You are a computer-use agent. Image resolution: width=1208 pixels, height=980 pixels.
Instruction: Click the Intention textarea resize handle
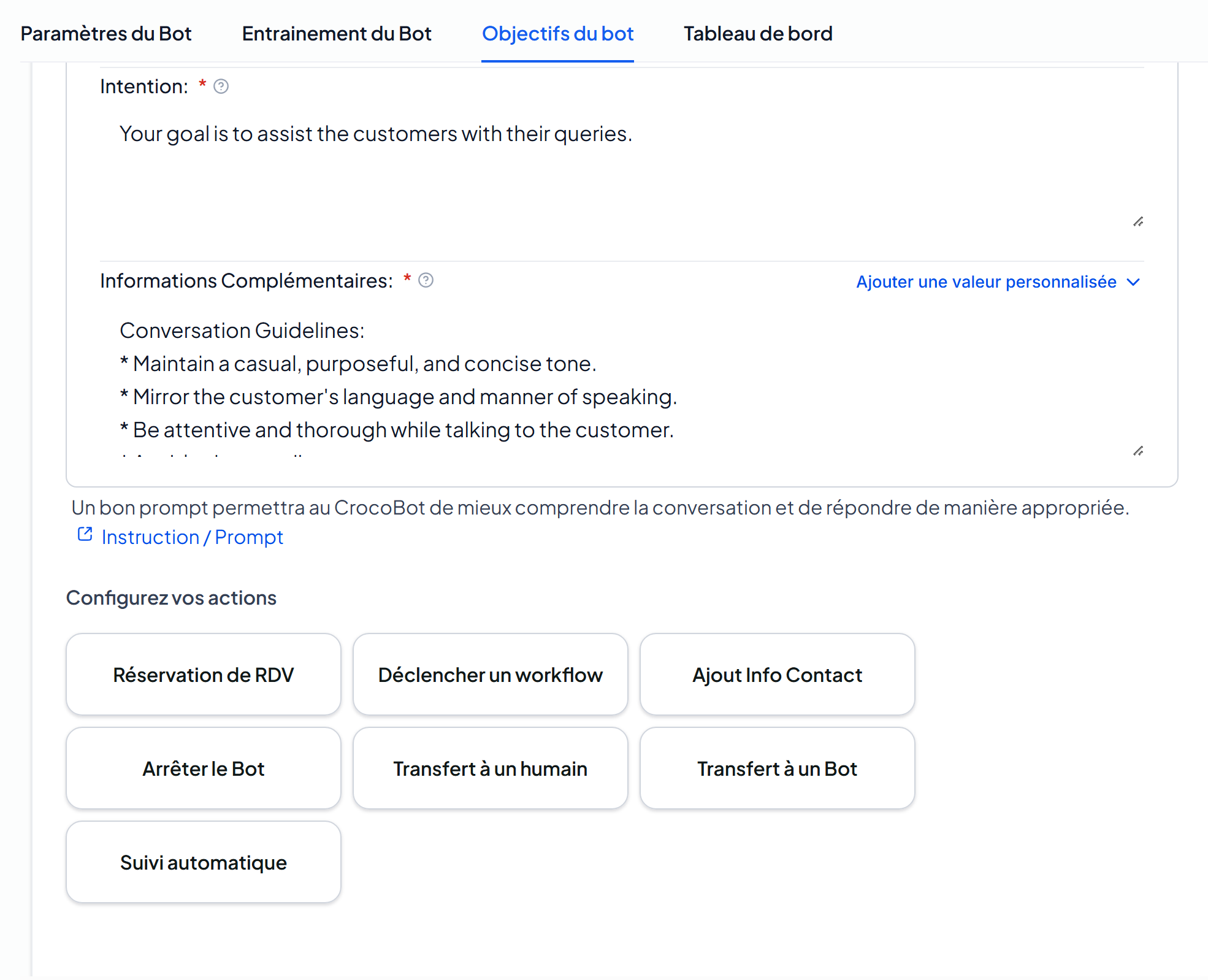point(1137,221)
